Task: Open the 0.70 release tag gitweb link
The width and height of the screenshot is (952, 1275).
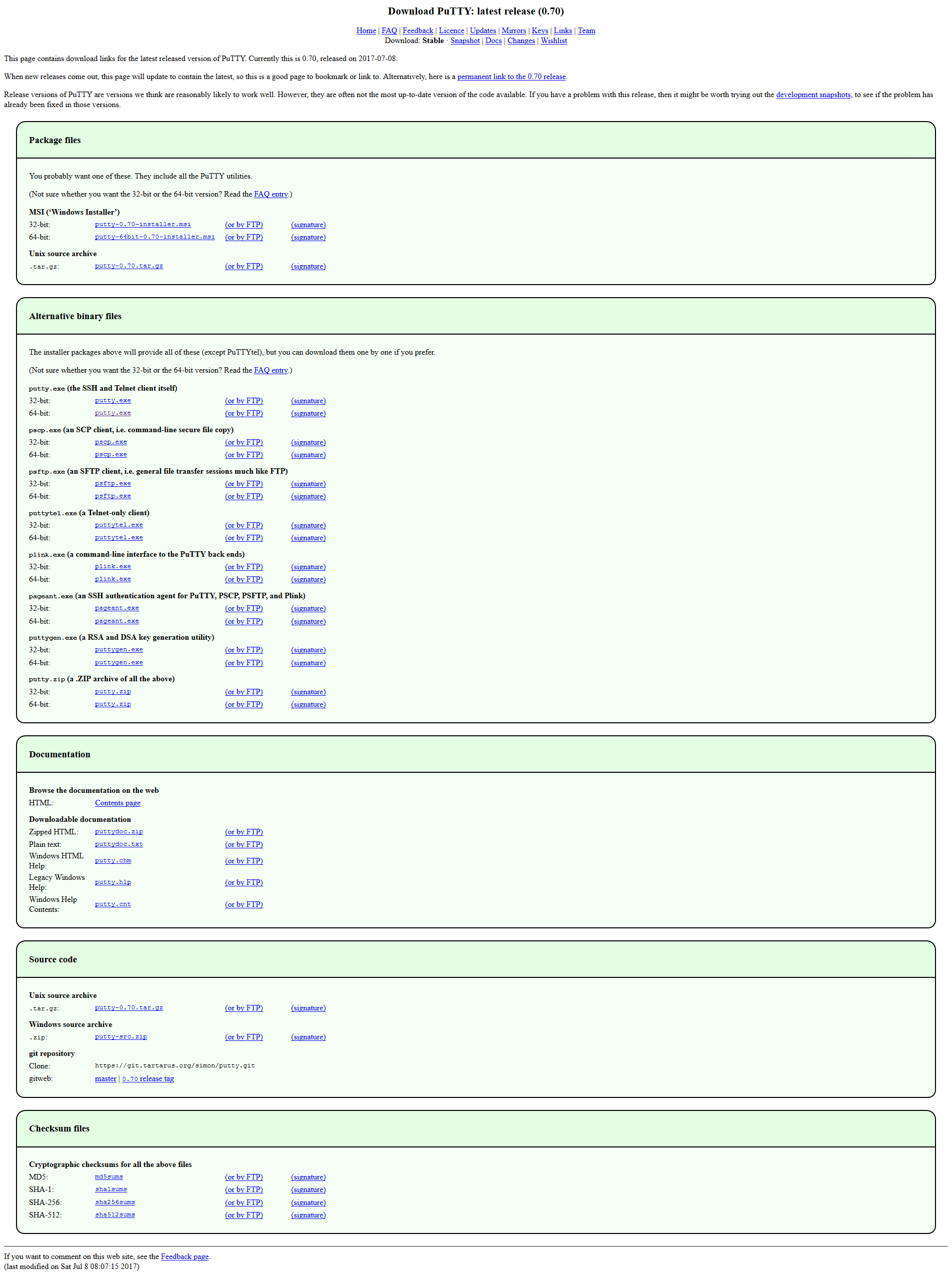Action: coord(148,1079)
